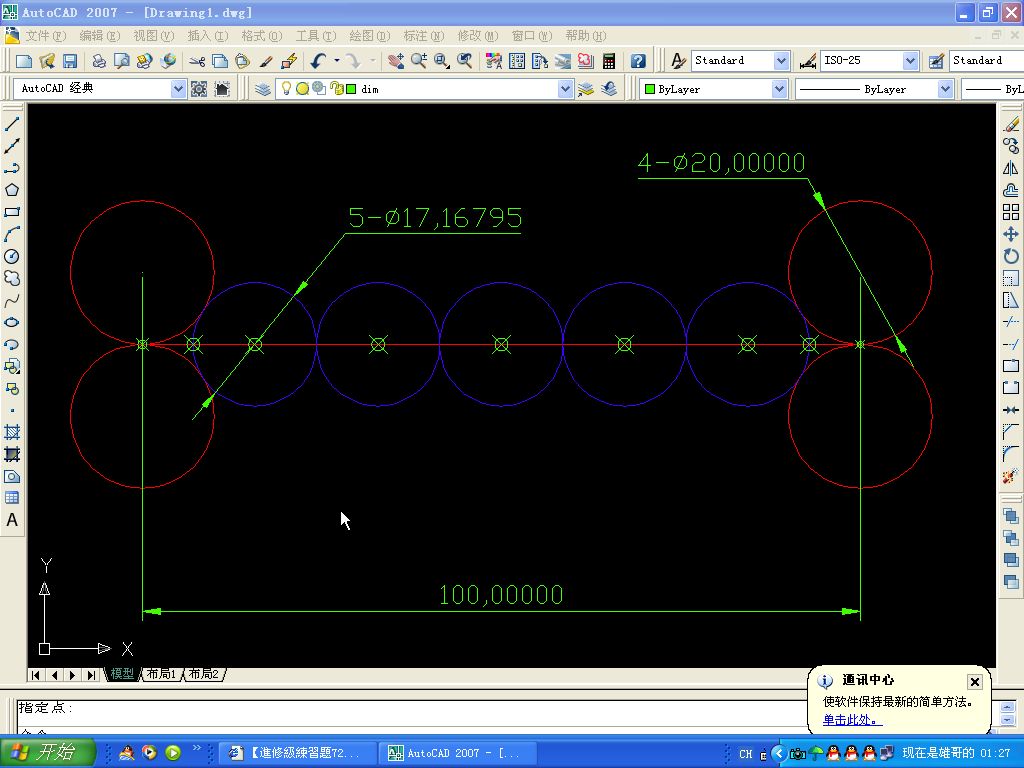Viewport: 1024px width, 768px height.
Task: Expand the ByLayer color dropdown
Action: point(778,89)
